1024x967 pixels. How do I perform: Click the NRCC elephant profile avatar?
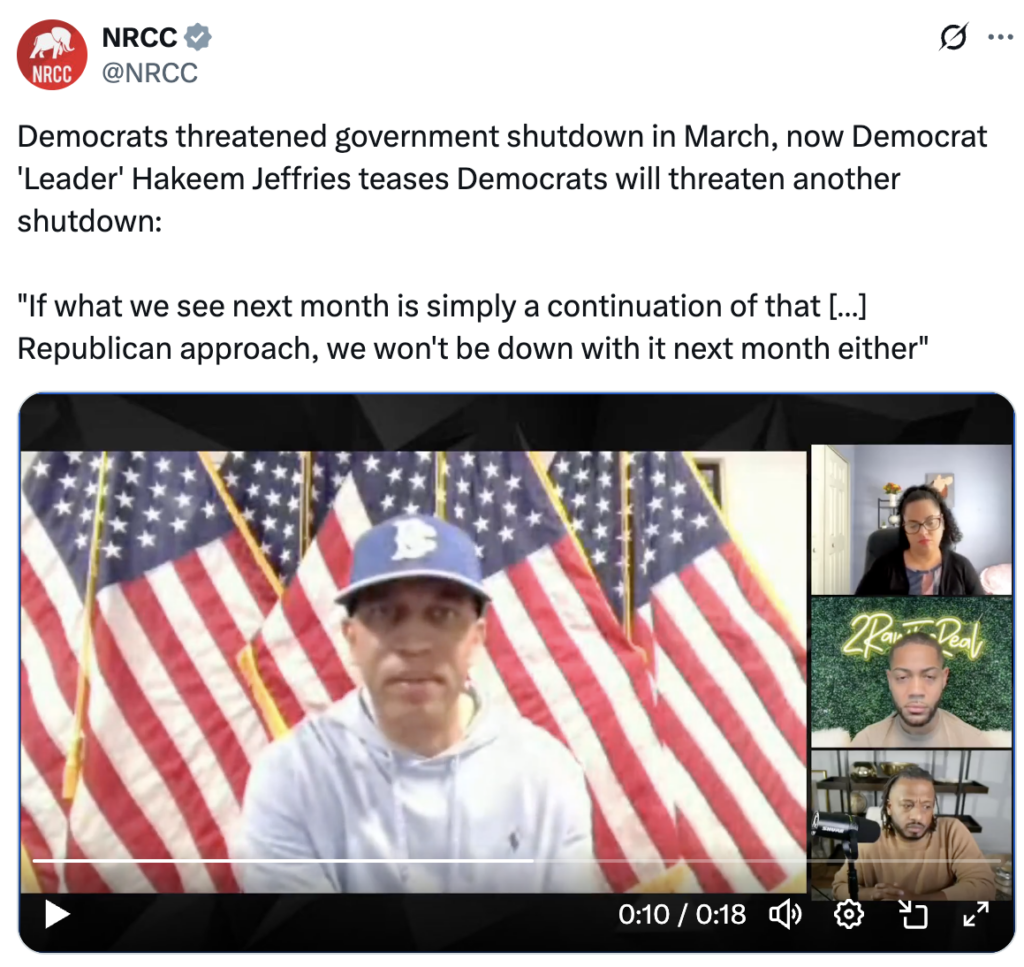tap(52, 55)
